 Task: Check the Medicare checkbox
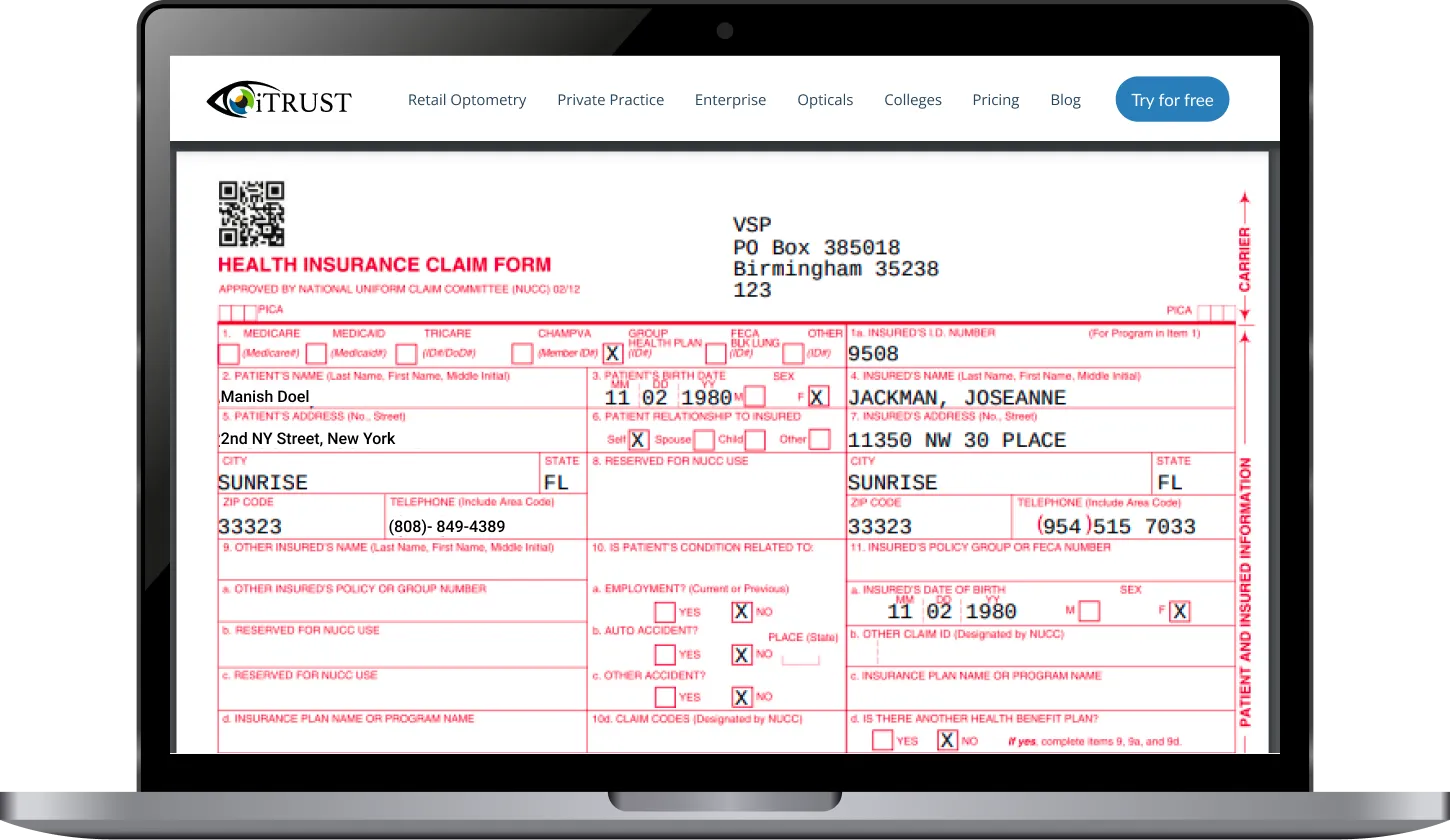tap(229, 354)
